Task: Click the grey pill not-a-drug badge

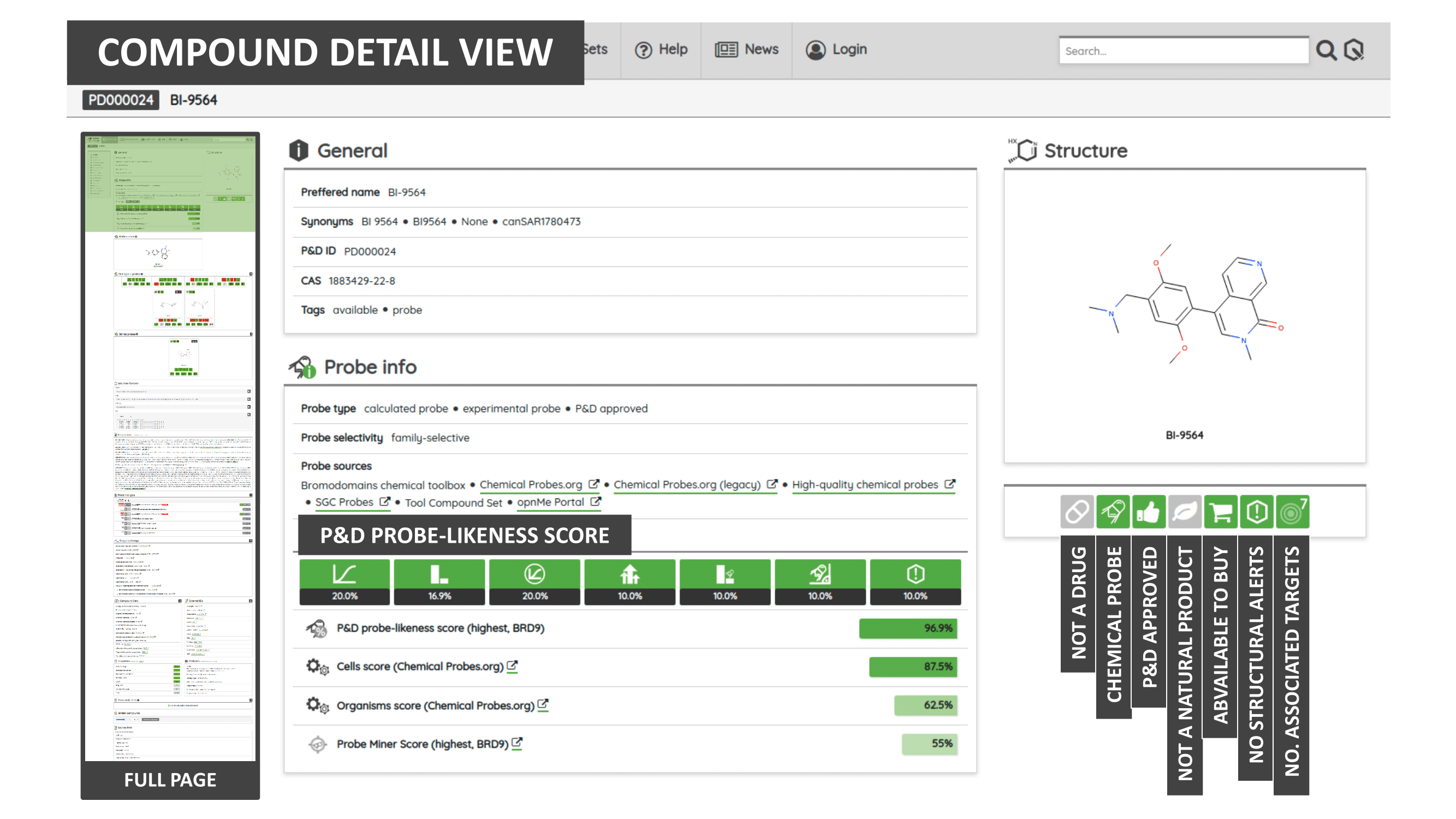Action: click(x=1076, y=512)
